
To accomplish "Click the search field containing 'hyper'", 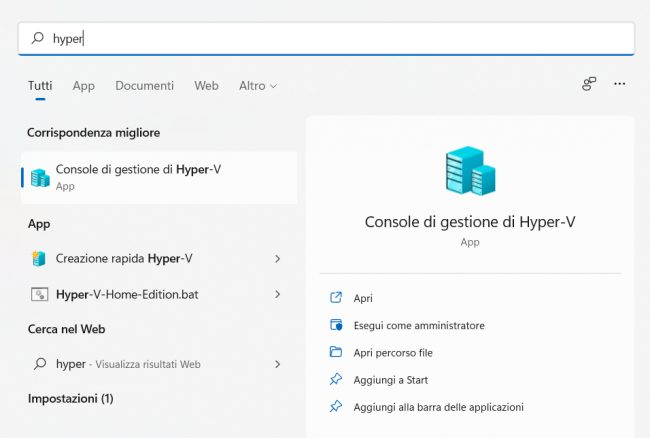I will pyautogui.click(x=326, y=39).
